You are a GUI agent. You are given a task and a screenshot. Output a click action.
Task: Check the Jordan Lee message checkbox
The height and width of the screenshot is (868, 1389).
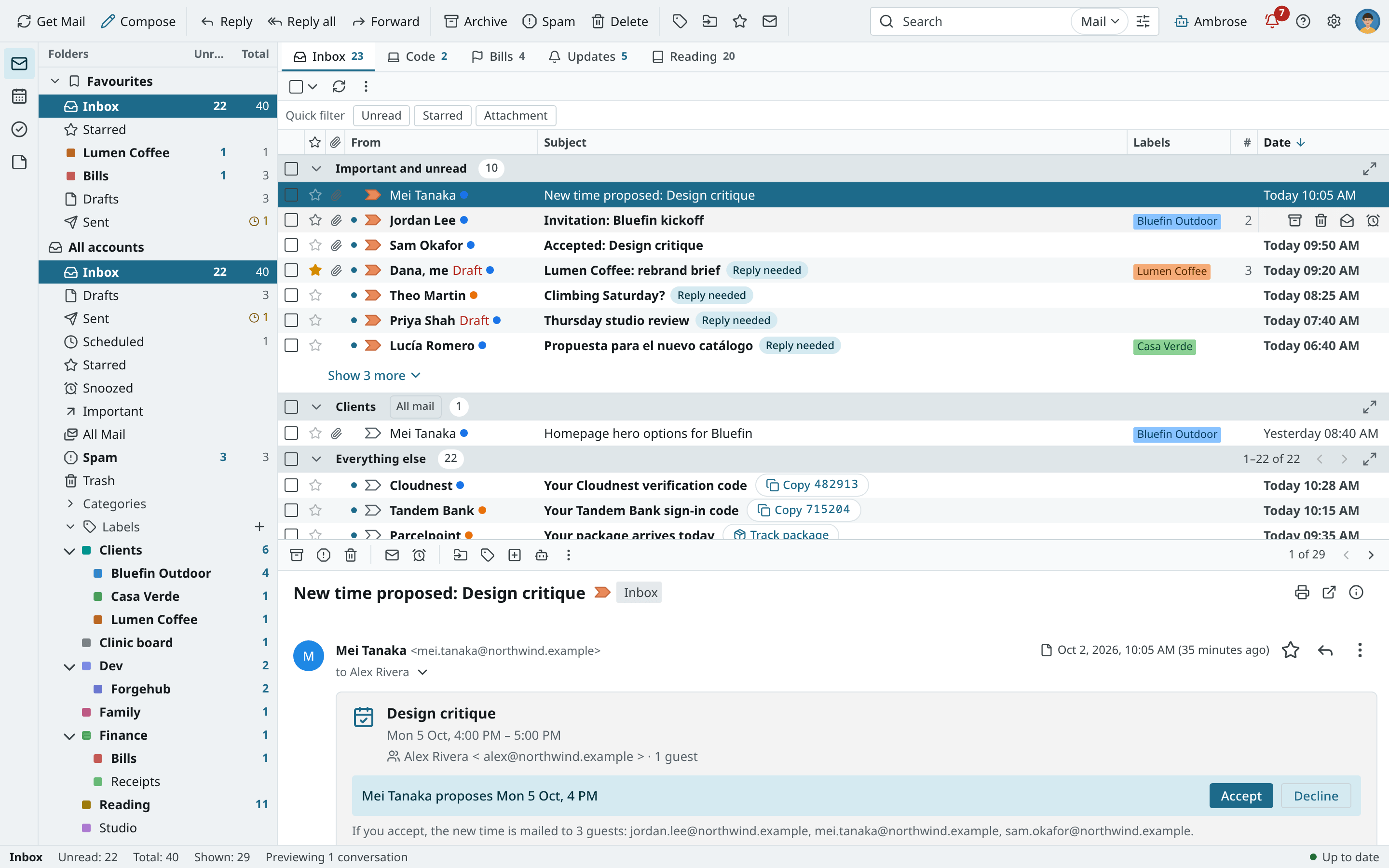(x=292, y=220)
